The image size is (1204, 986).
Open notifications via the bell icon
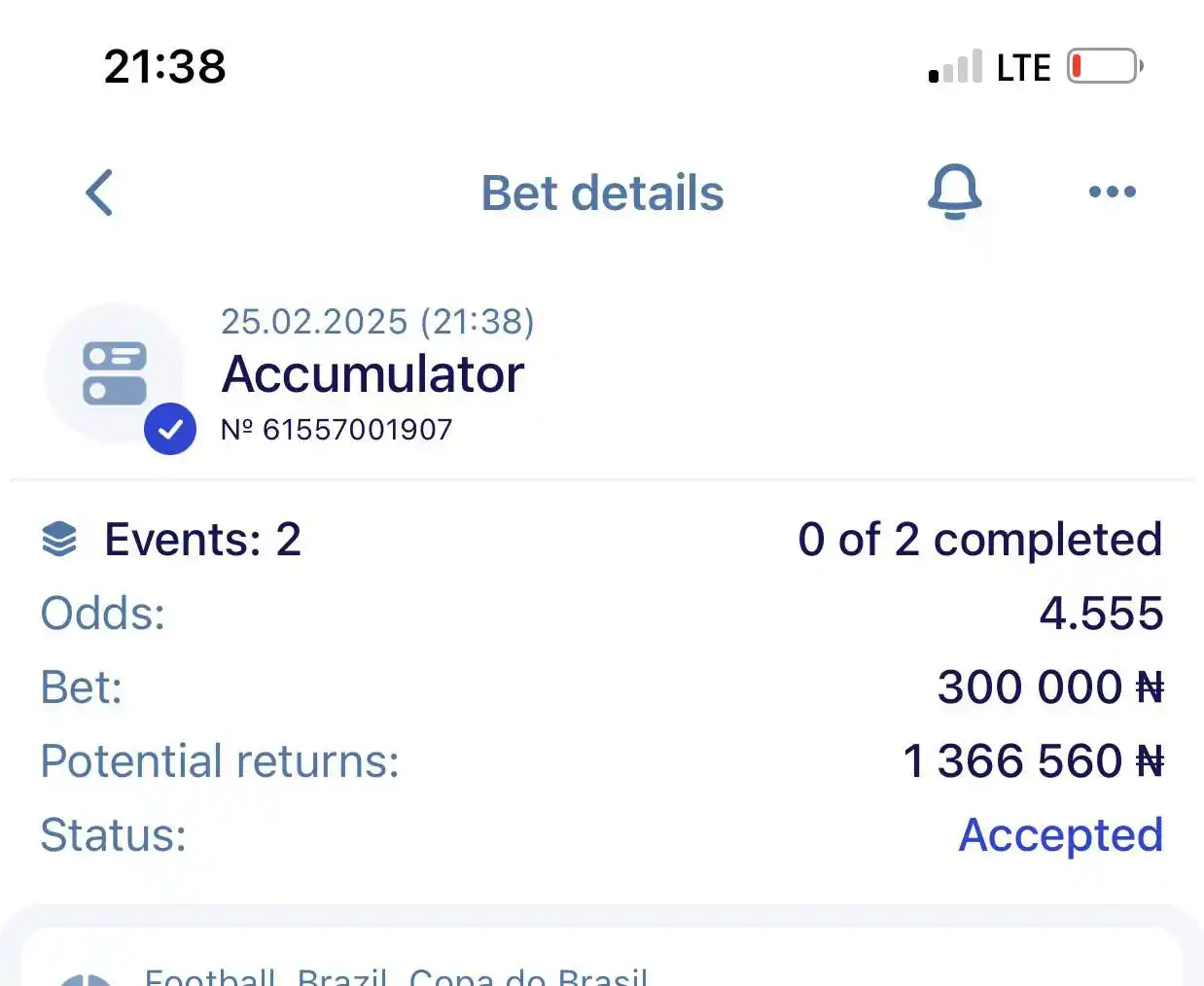tap(954, 192)
